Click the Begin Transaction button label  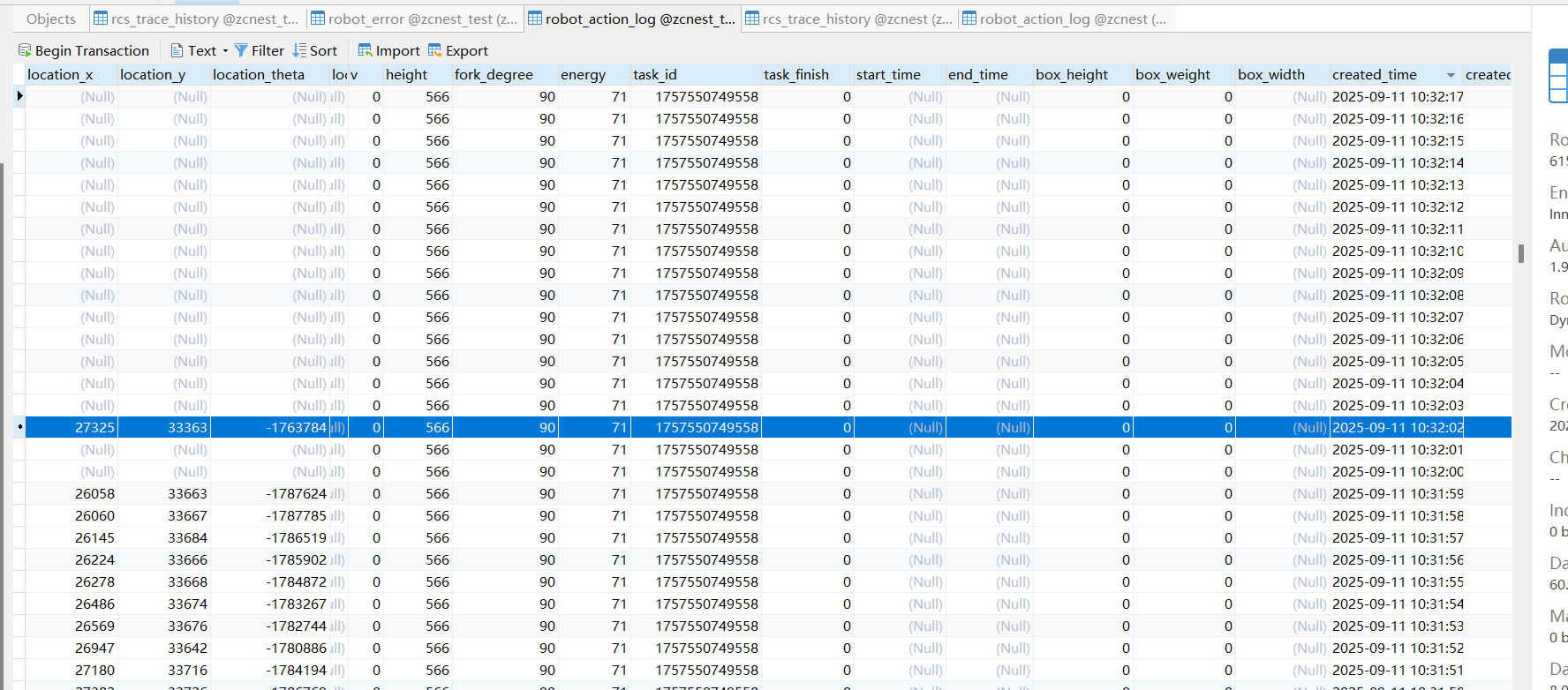pos(92,50)
